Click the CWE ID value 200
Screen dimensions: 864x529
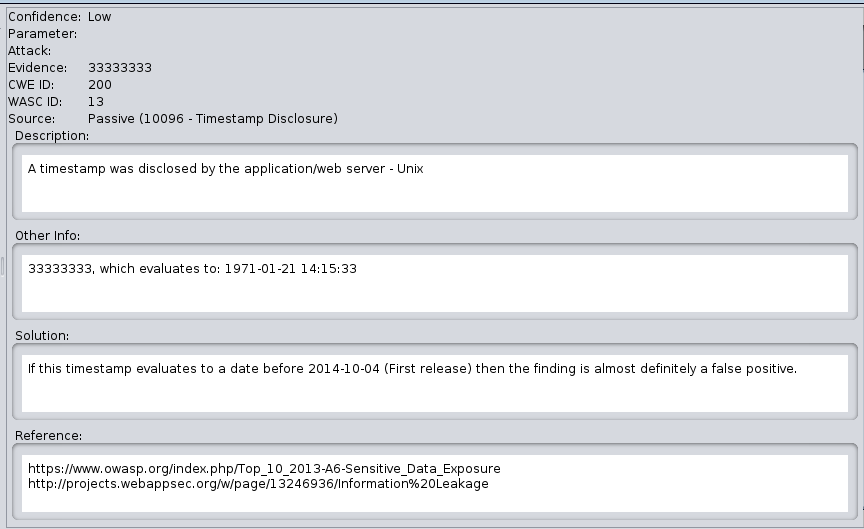tap(100, 85)
